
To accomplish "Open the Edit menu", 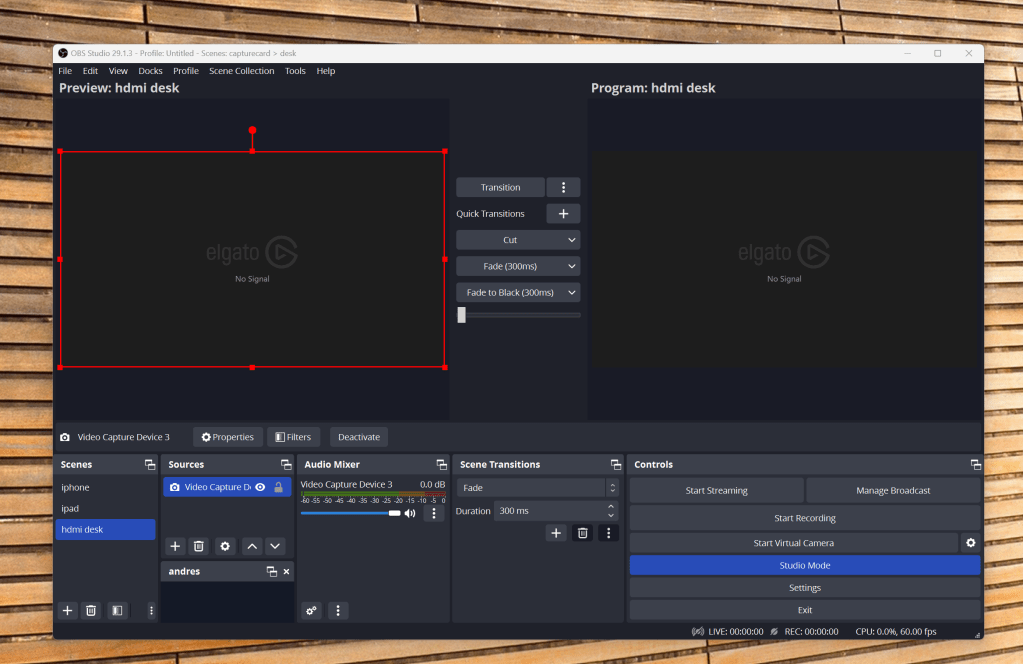I will pyautogui.click(x=90, y=70).
